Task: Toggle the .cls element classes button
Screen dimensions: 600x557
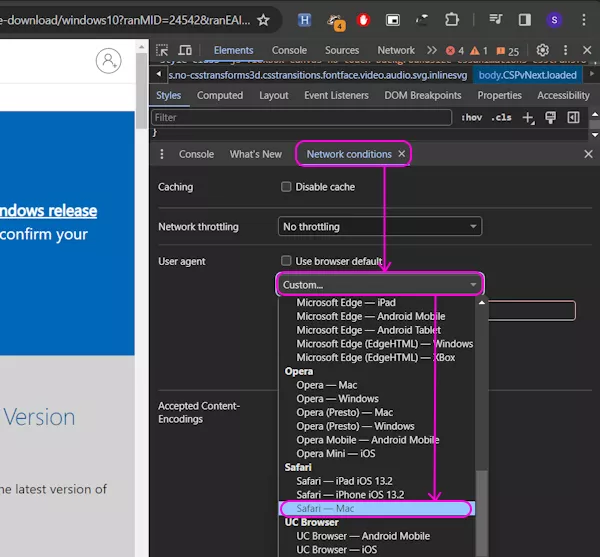Action: click(x=501, y=117)
